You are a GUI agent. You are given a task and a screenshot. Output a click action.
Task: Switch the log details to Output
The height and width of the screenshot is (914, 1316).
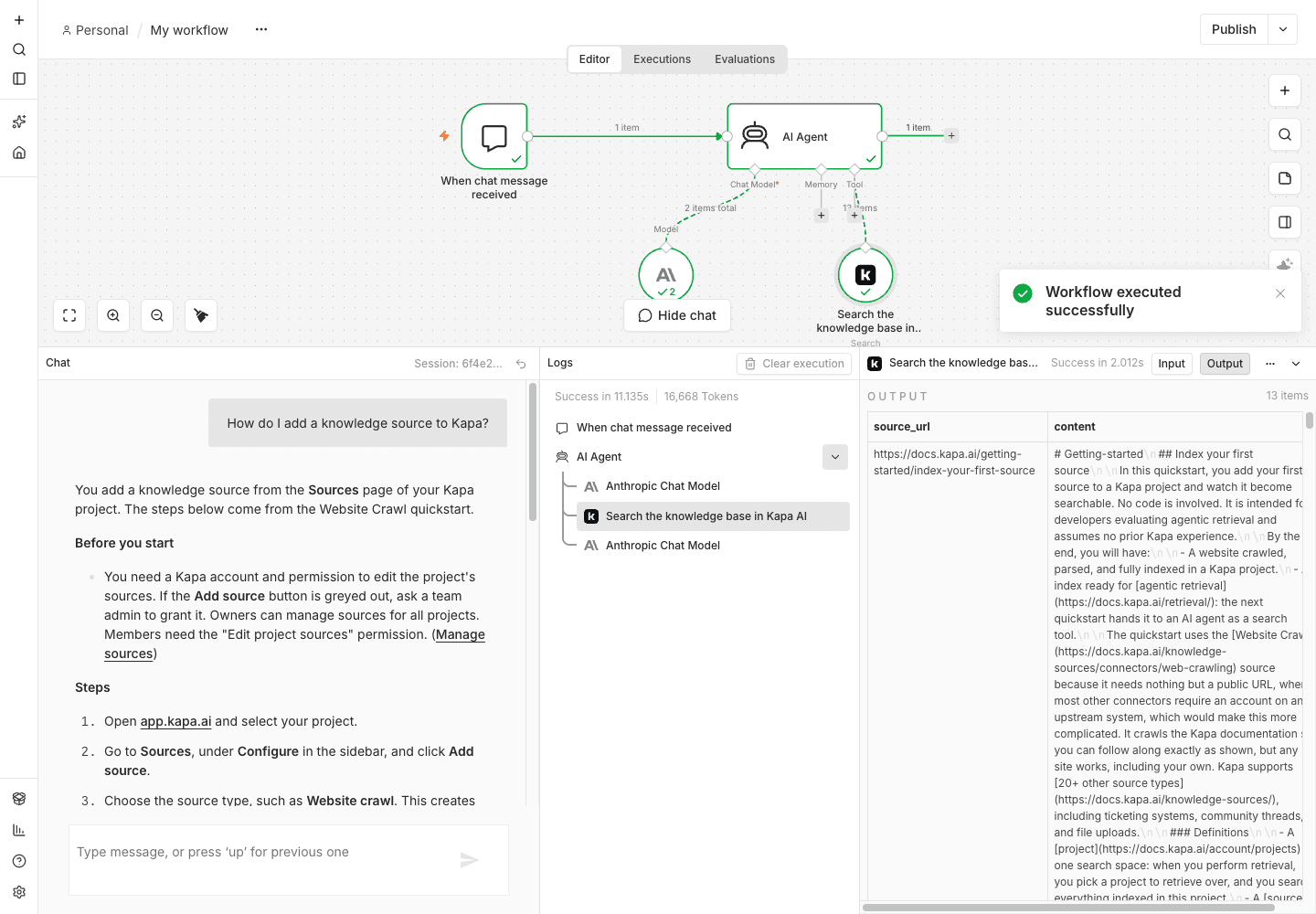(x=1225, y=364)
